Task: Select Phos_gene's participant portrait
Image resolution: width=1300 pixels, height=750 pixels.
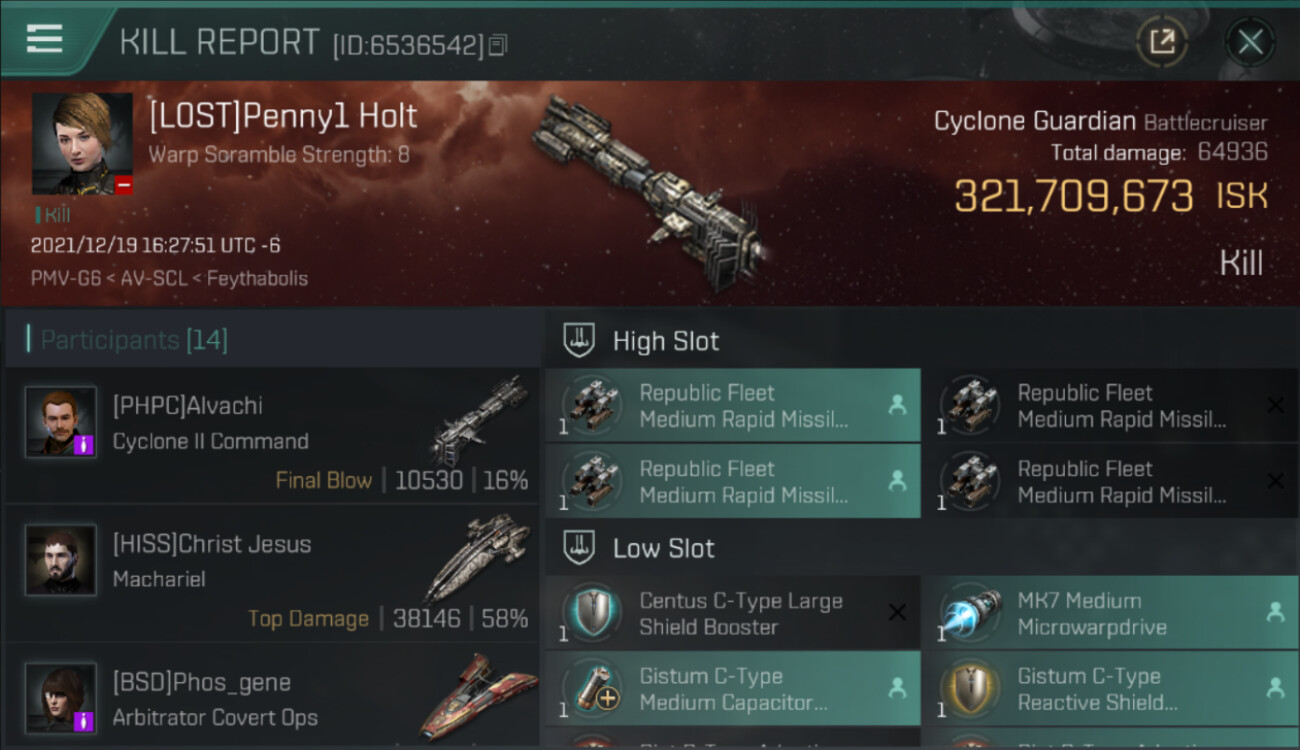Action: (x=61, y=698)
